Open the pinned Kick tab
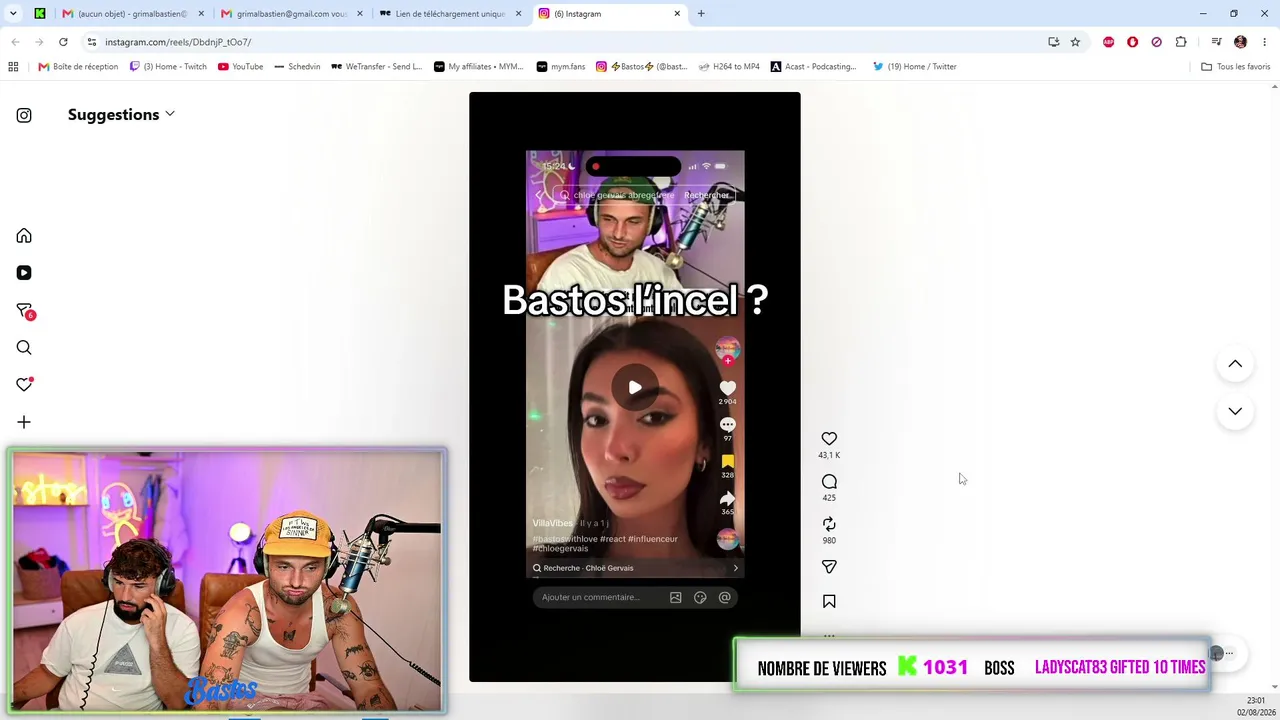This screenshot has width=1280, height=720. [39, 14]
